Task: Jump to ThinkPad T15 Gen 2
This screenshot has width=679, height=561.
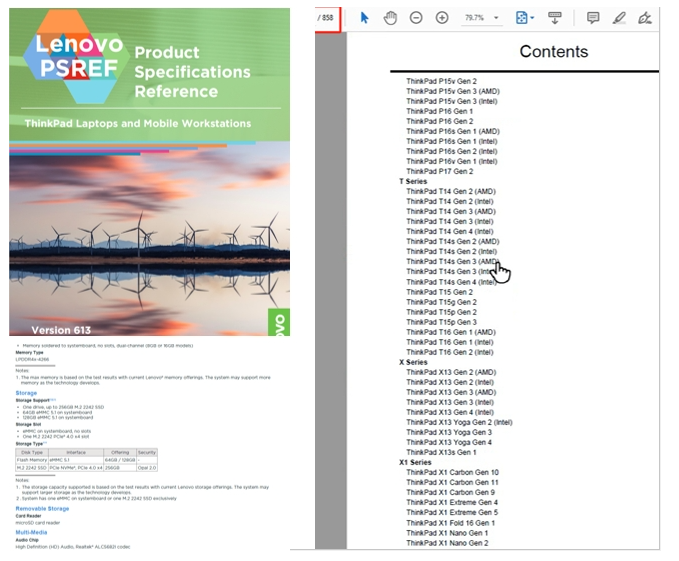Action: pyautogui.click(x=440, y=292)
